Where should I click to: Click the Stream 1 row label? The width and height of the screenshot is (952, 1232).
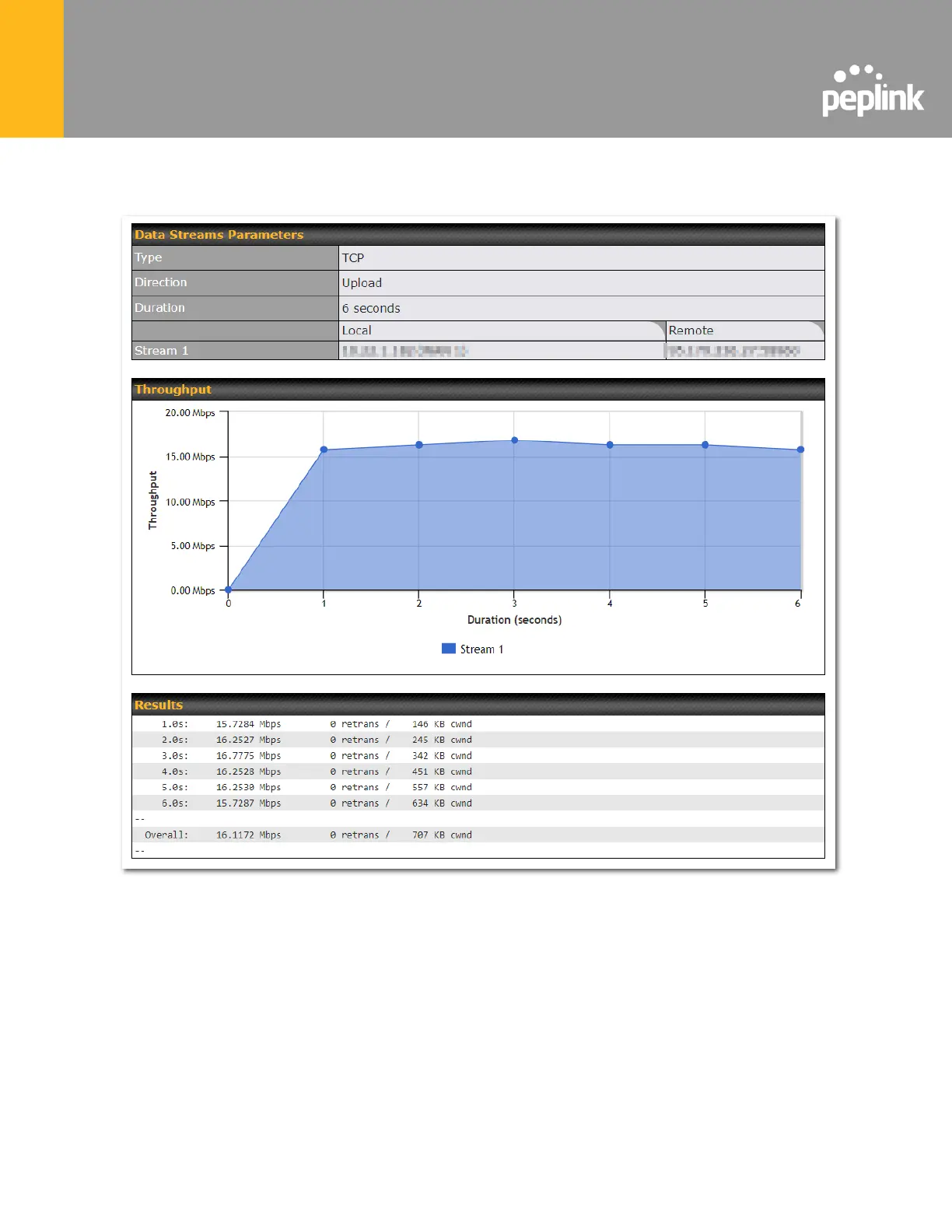pos(162,351)
